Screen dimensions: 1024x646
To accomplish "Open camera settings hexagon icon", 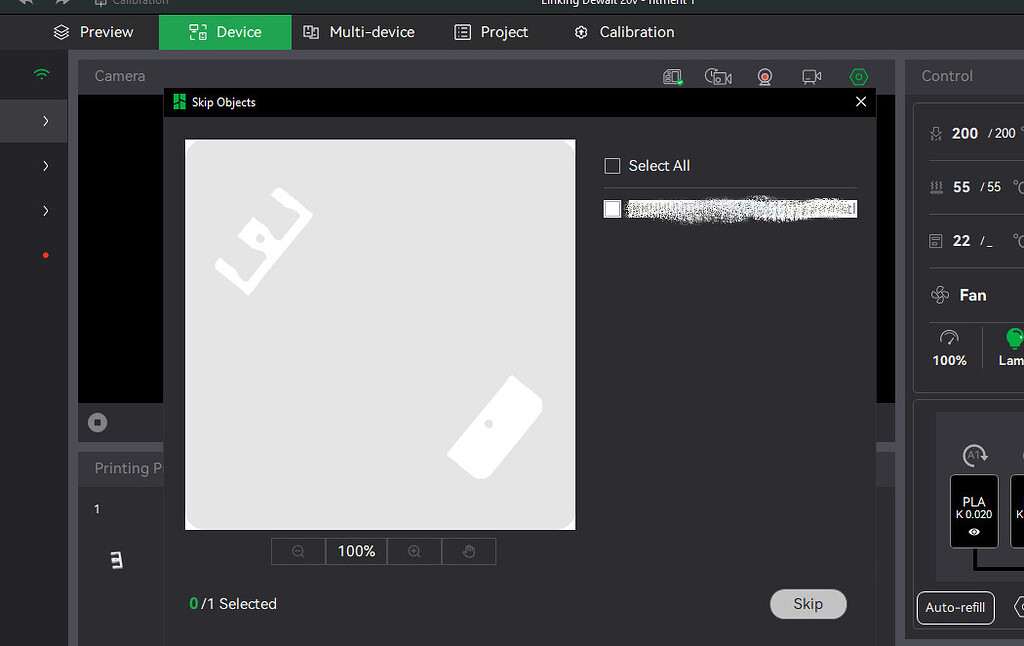I will click(859, 77).
